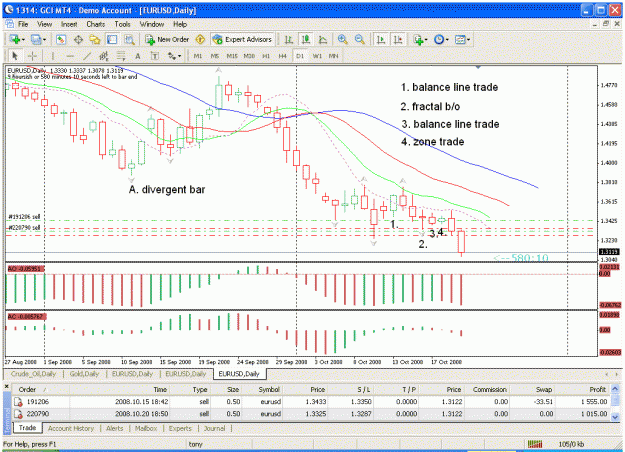Viewport: 625px width, 452px height.
Task: Open the File menu
Action: tap(23, 24)
